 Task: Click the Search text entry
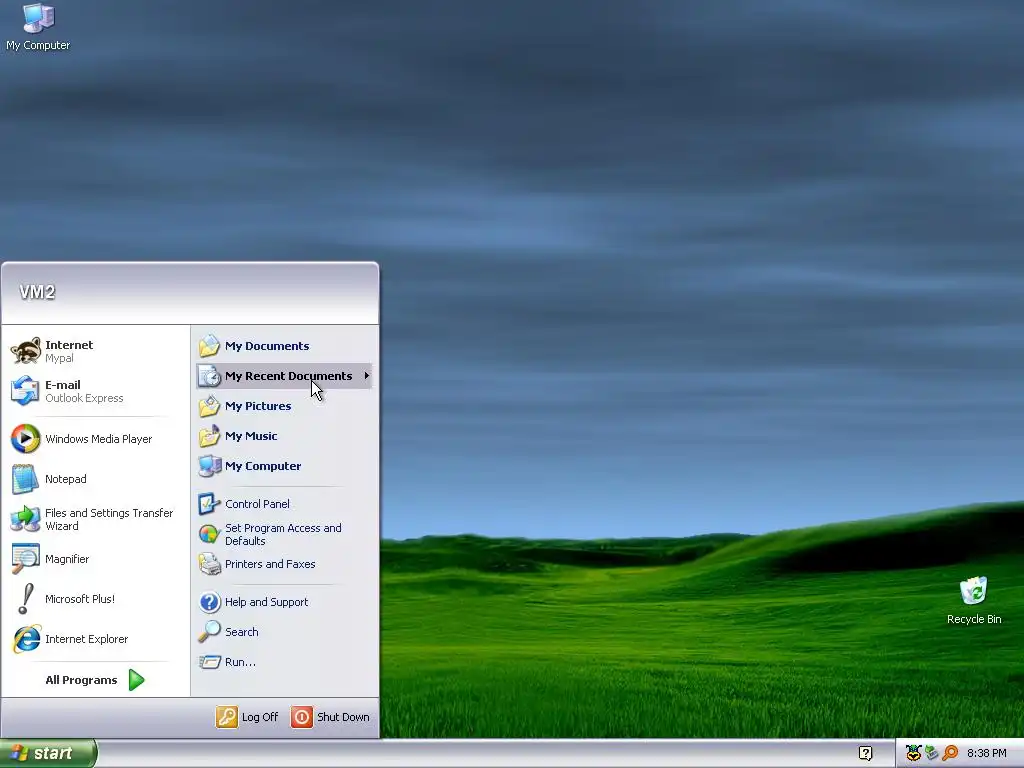click(242, 632)
